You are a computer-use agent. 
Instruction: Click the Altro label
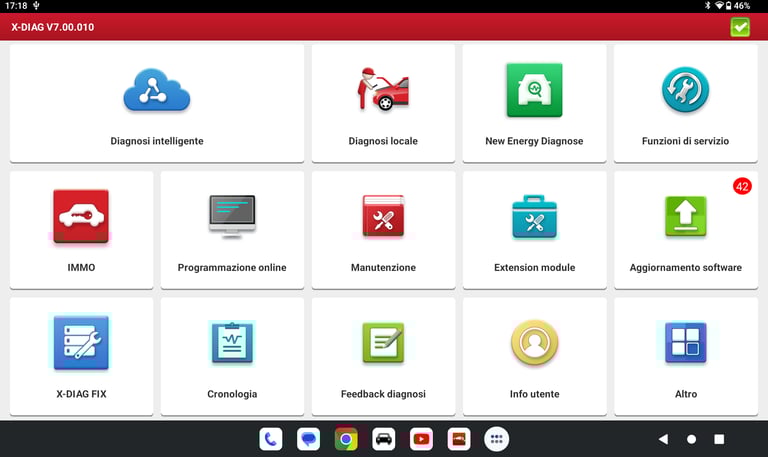point(686,394)
